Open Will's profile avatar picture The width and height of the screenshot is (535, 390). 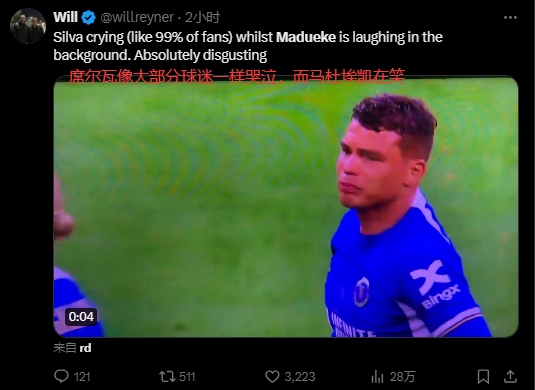pos(28,26)
